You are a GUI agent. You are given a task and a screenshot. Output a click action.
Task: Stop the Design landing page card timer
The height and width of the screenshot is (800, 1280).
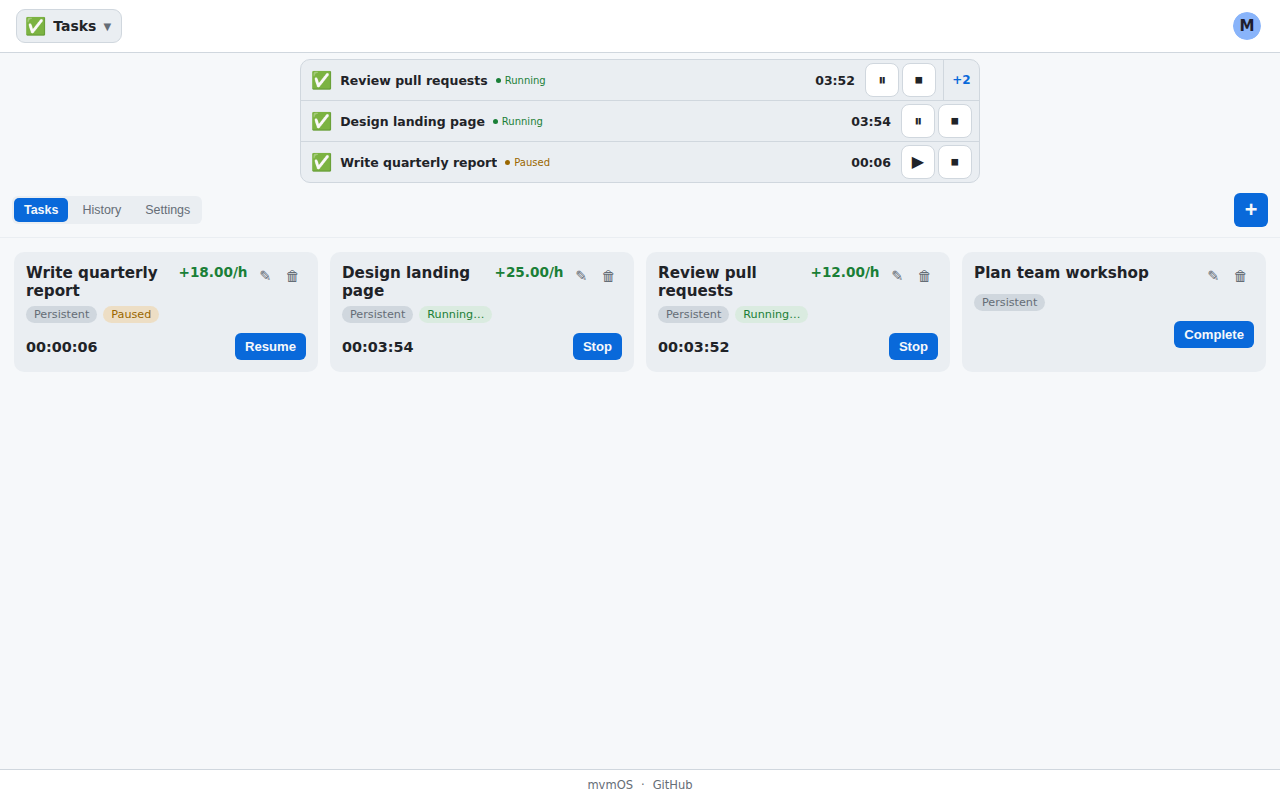[597, 346]
